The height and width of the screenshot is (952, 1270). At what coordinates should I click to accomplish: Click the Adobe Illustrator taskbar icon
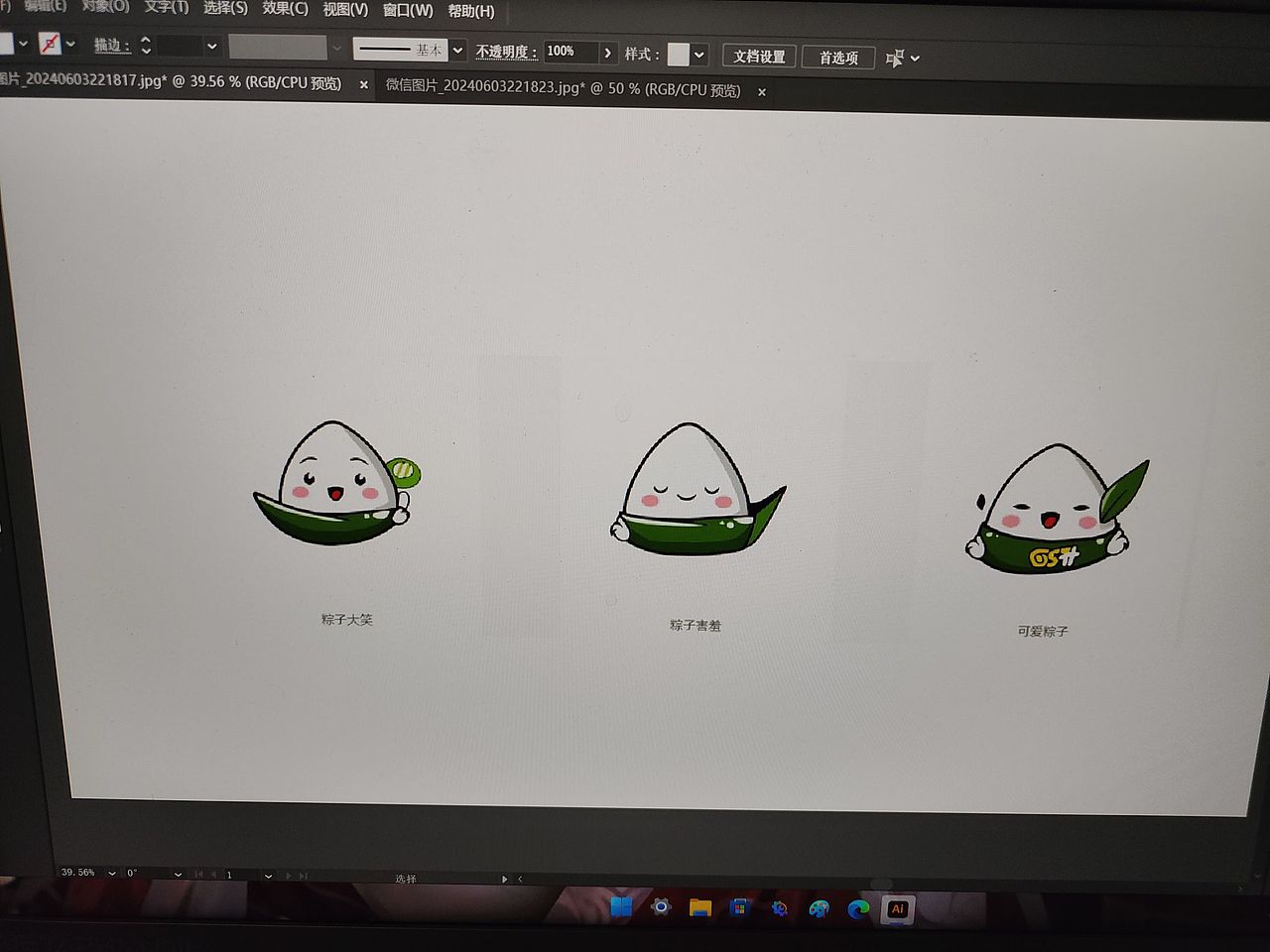[898, 907]
